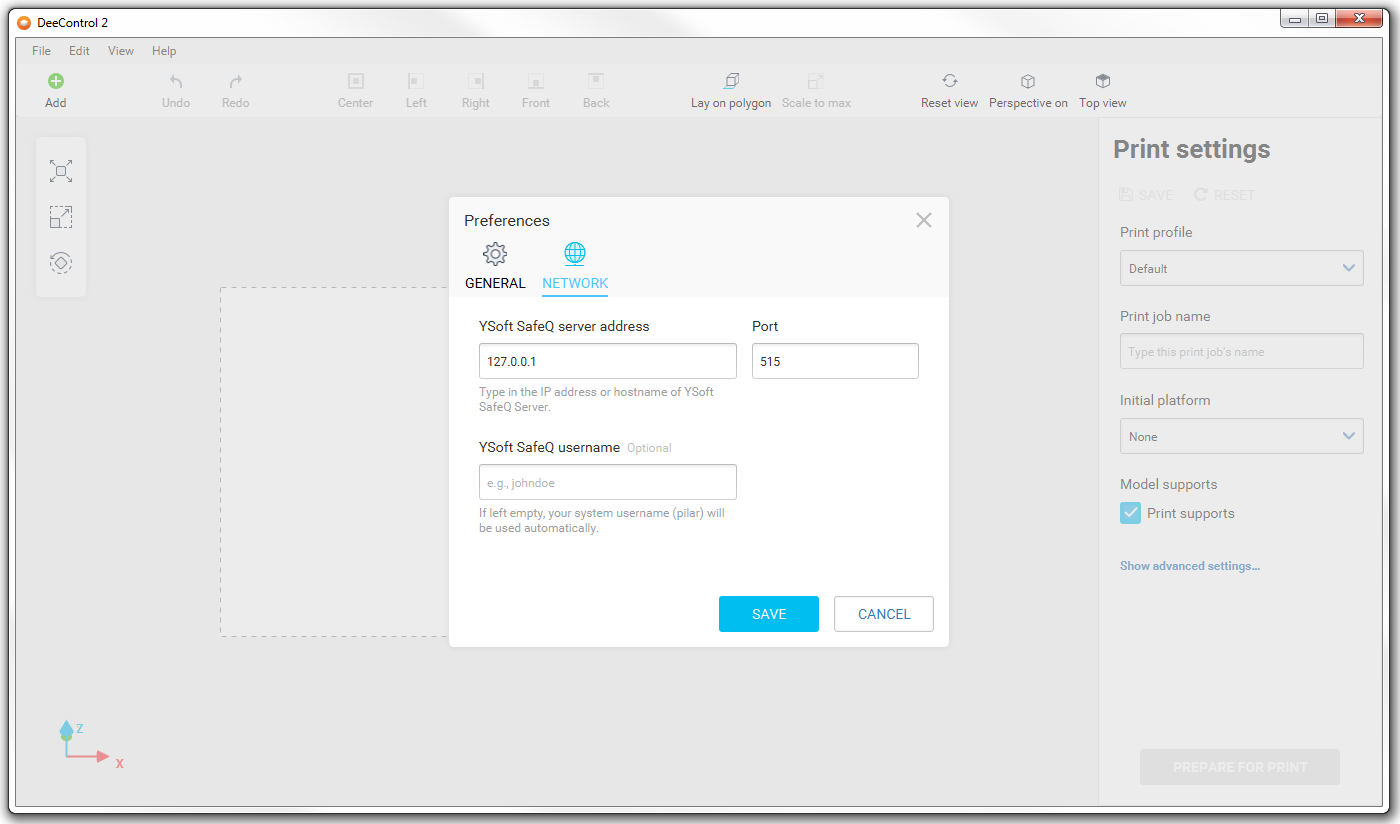Click the Reset view icon

coord(949,82)
